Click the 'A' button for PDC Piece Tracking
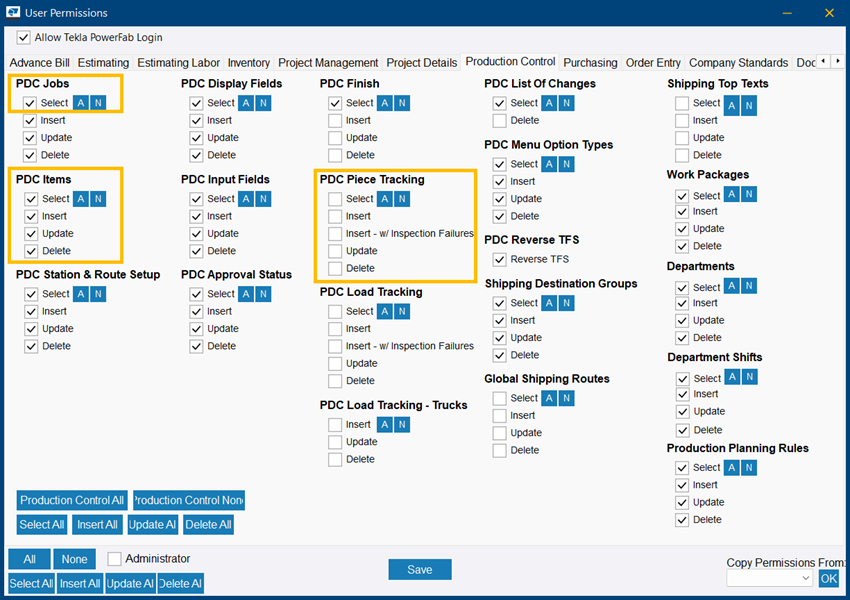Image resolution: width=850 pixels, height=600 pixels. (x=385, y=199)
